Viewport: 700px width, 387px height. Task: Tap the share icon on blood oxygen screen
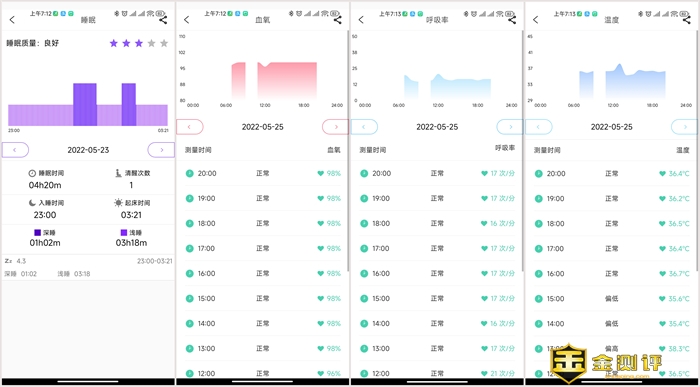[x=338, y=20]
